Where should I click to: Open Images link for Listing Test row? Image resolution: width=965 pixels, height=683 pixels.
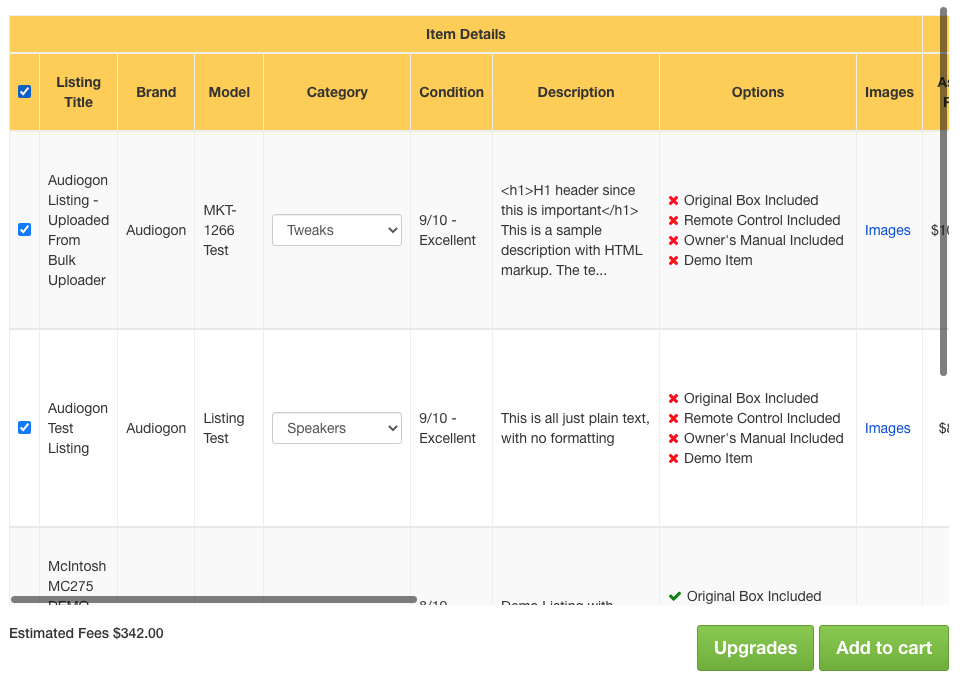click(x=887, y=428)
